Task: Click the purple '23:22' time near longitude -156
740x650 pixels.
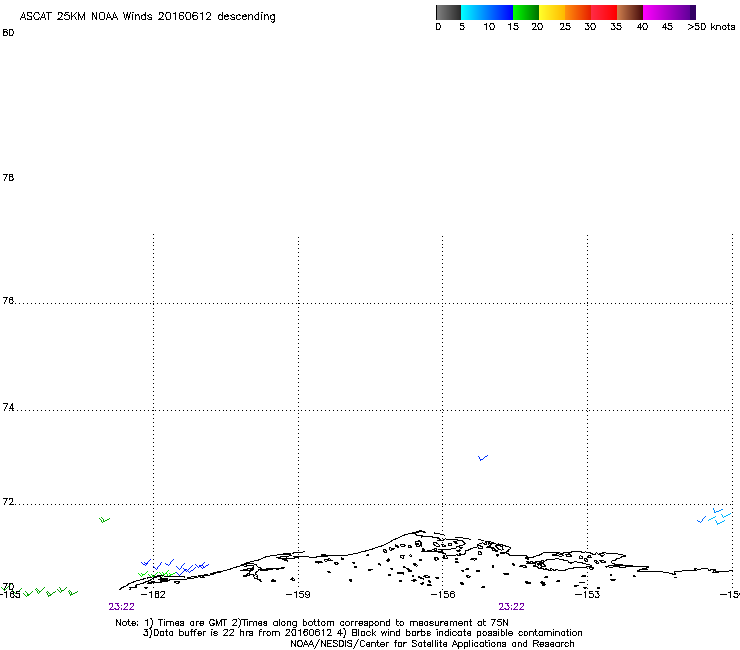Action: point(512,607)
